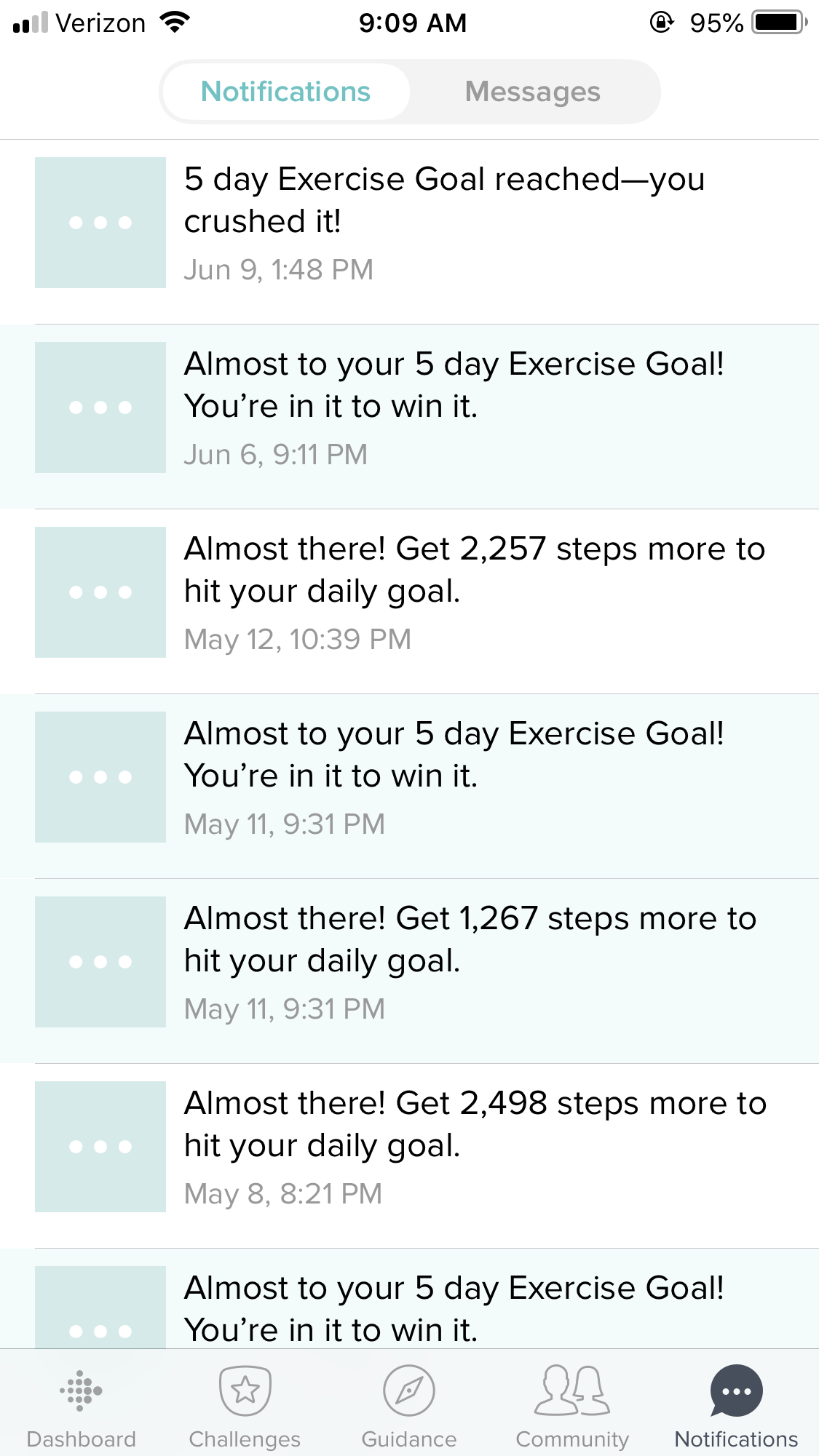Tap the icon beside the Jun 6 notification
Viewport: 819px width, 1456px height.
[x=100, y=407]
